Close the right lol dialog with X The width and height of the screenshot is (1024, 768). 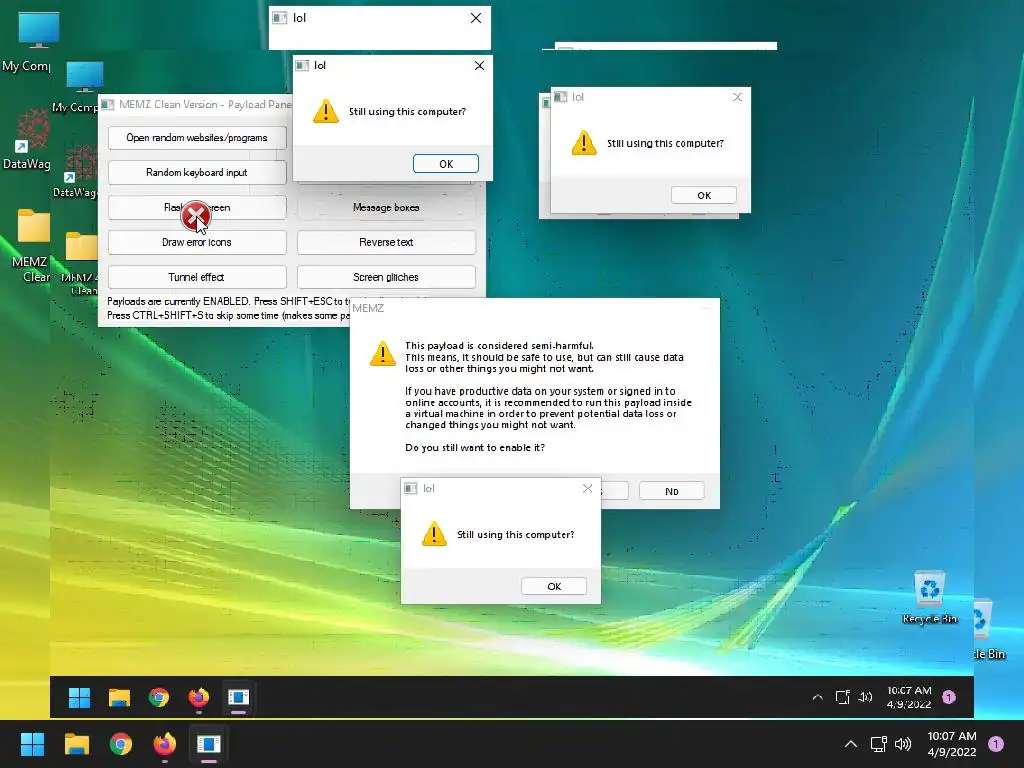737,97
